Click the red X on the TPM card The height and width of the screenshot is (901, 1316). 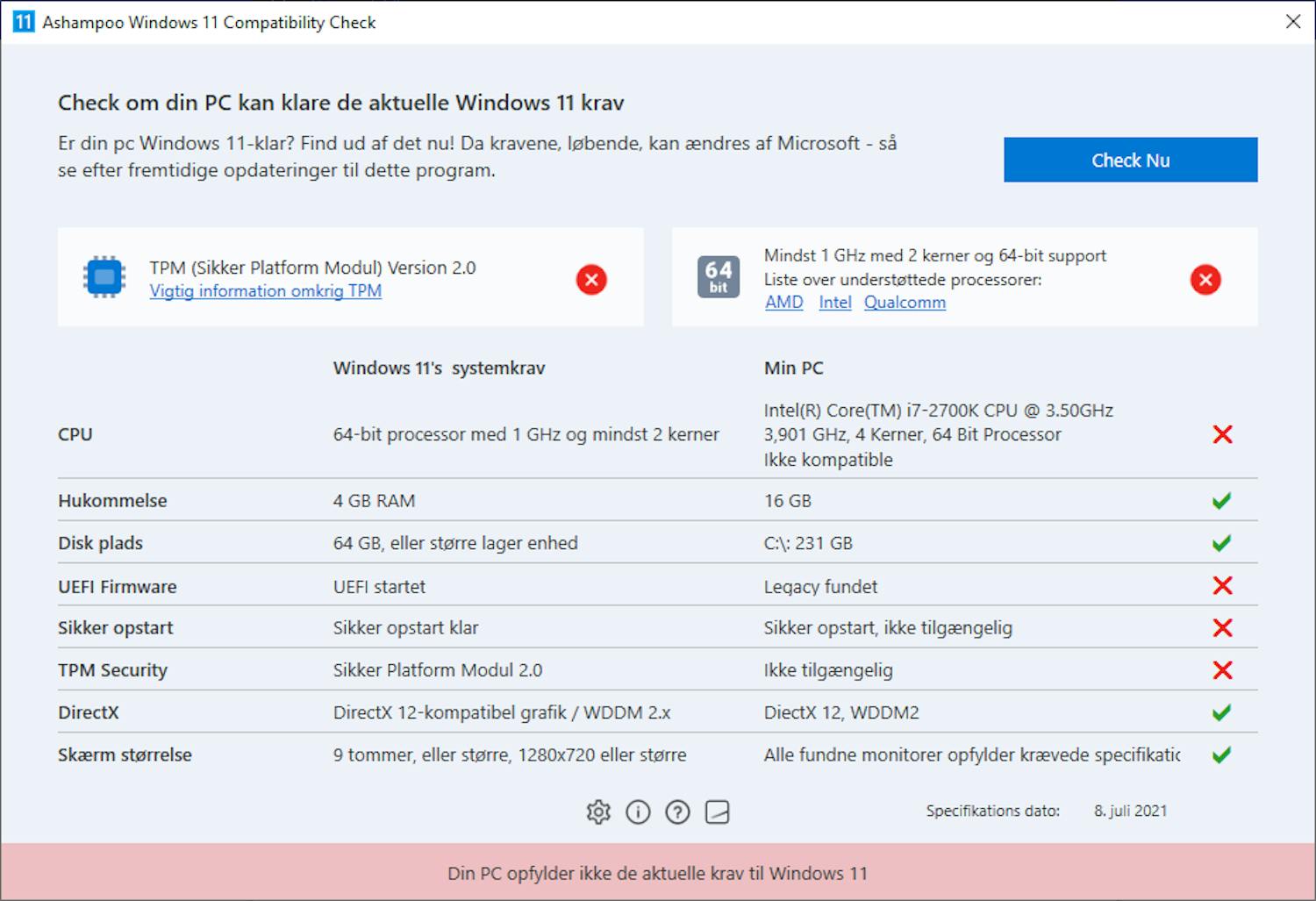(x=591, y=280)
